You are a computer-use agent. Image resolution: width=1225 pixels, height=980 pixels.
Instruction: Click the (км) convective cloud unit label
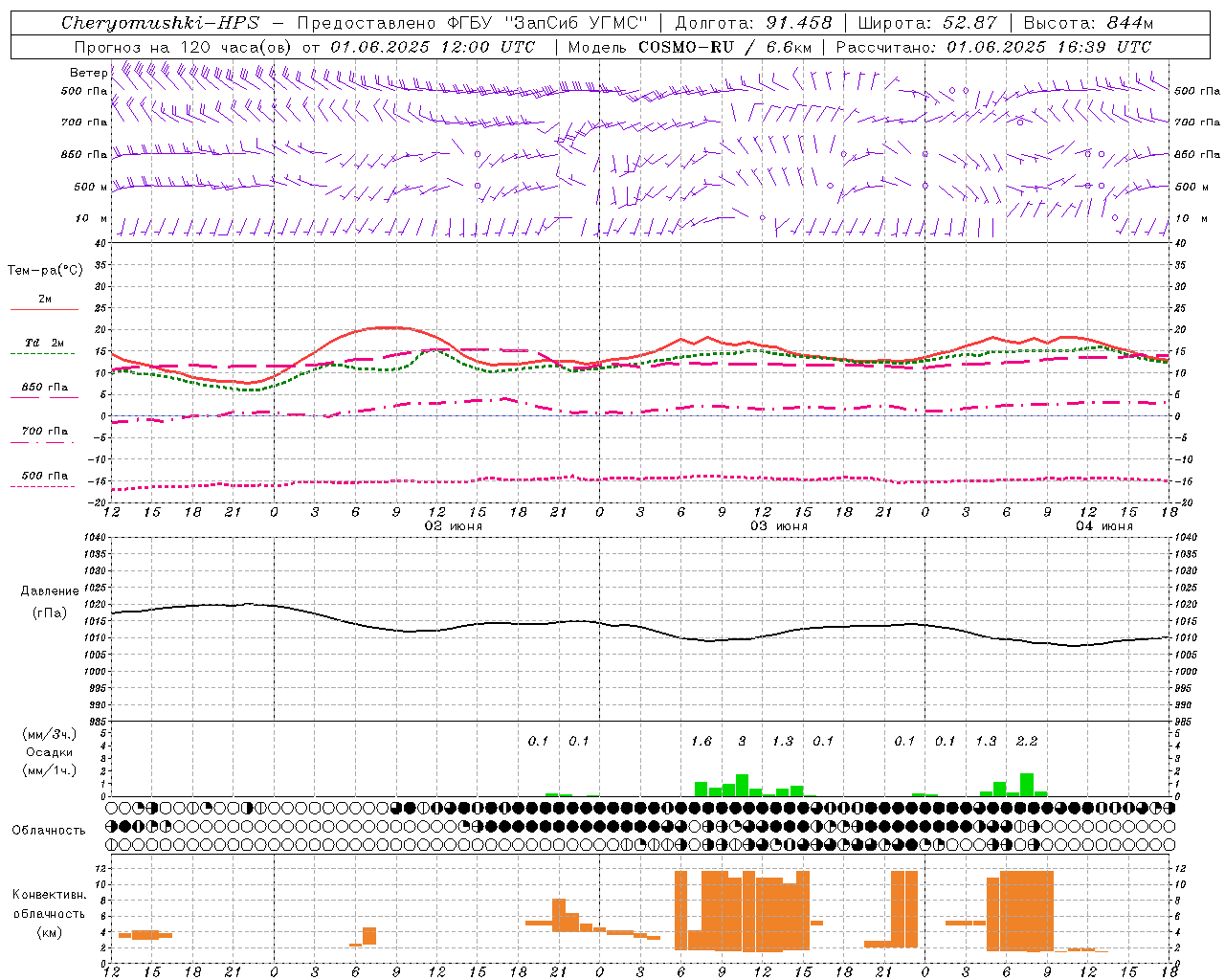(49, 932)
